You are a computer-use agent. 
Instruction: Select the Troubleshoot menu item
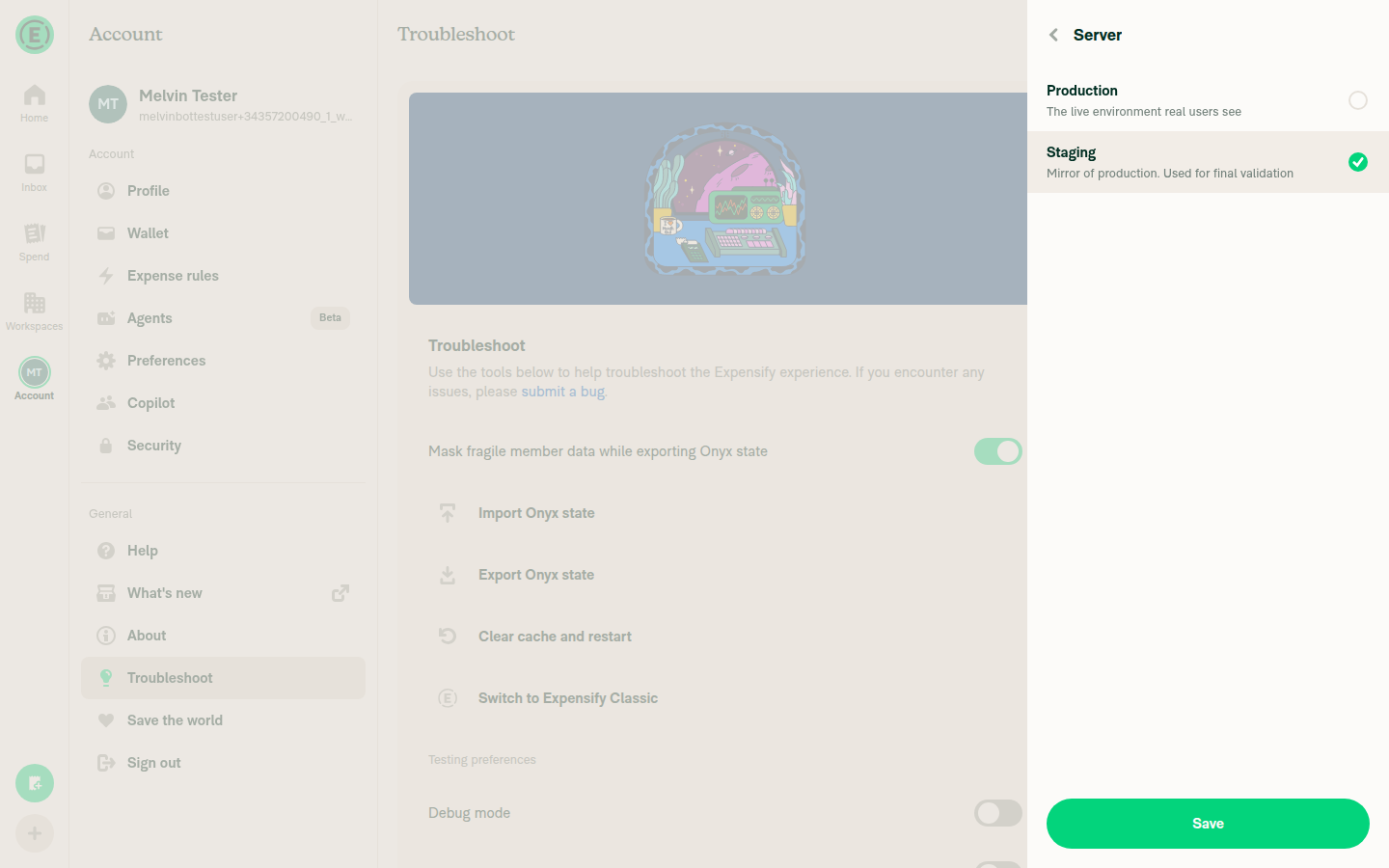point(223,678)
